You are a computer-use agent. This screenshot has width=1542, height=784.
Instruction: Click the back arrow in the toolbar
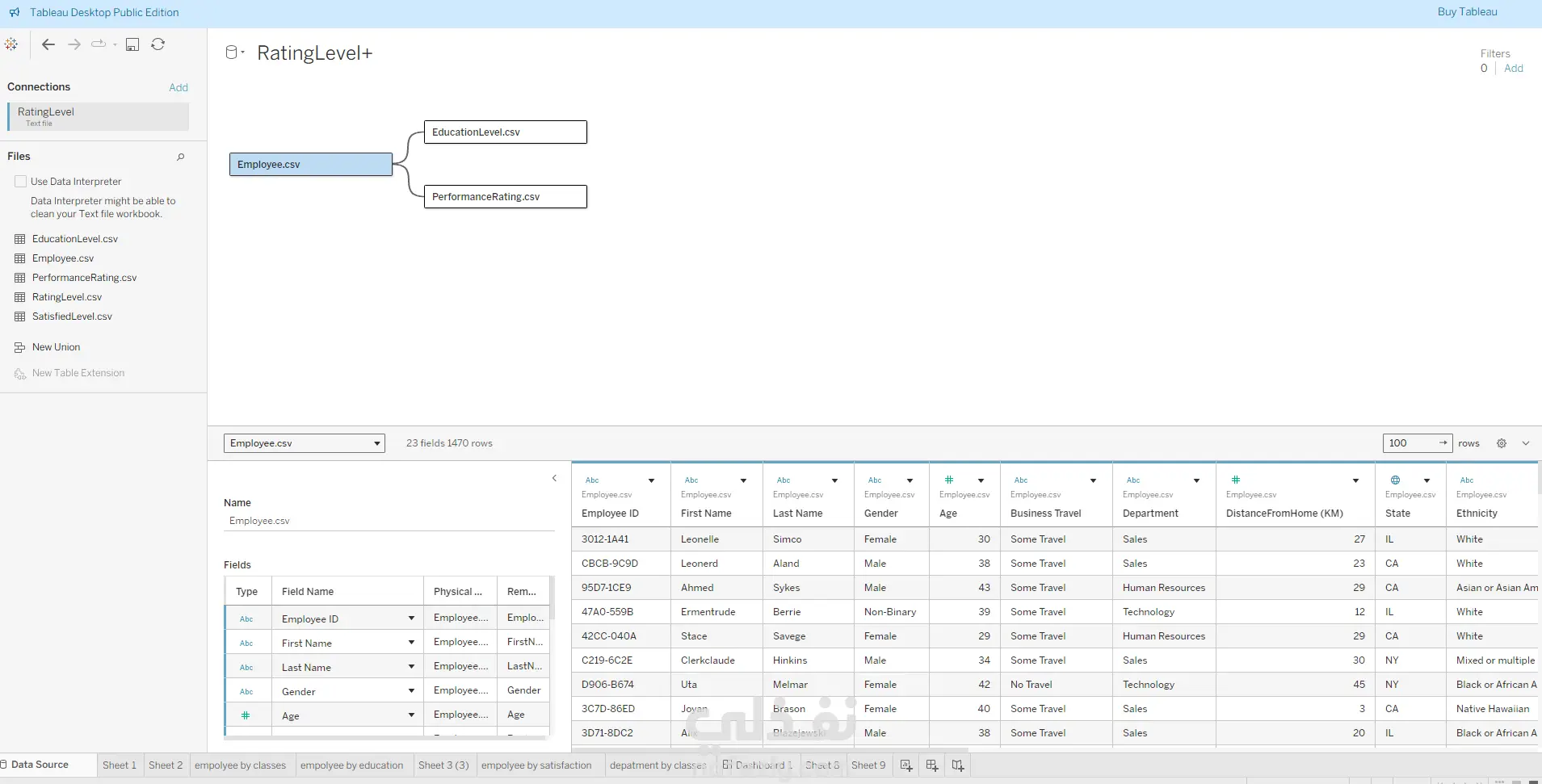(x=48, y=44)
